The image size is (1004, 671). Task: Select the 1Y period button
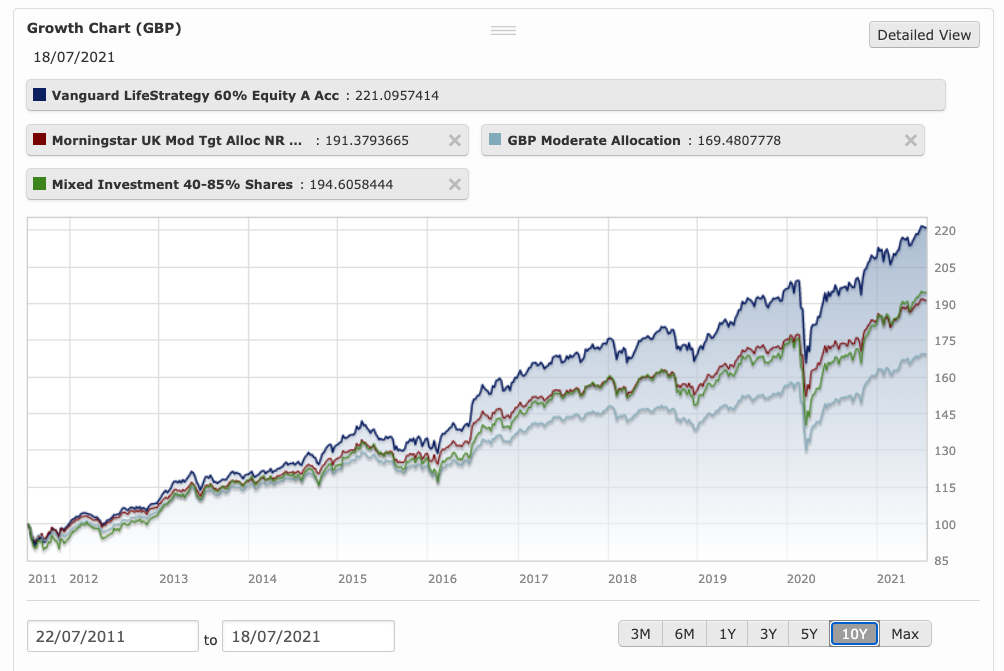(726, 633)
